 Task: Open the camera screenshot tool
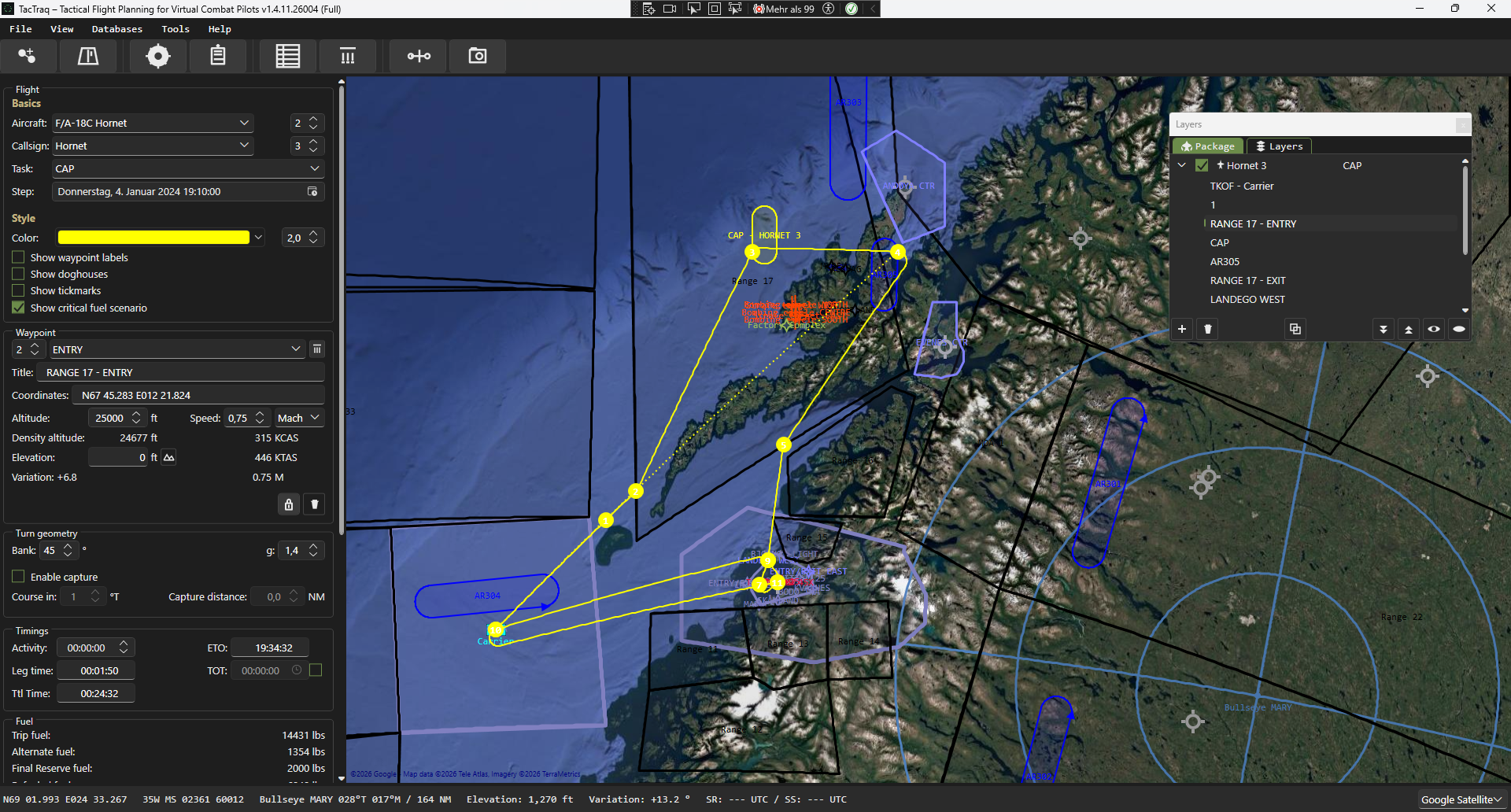477,56
